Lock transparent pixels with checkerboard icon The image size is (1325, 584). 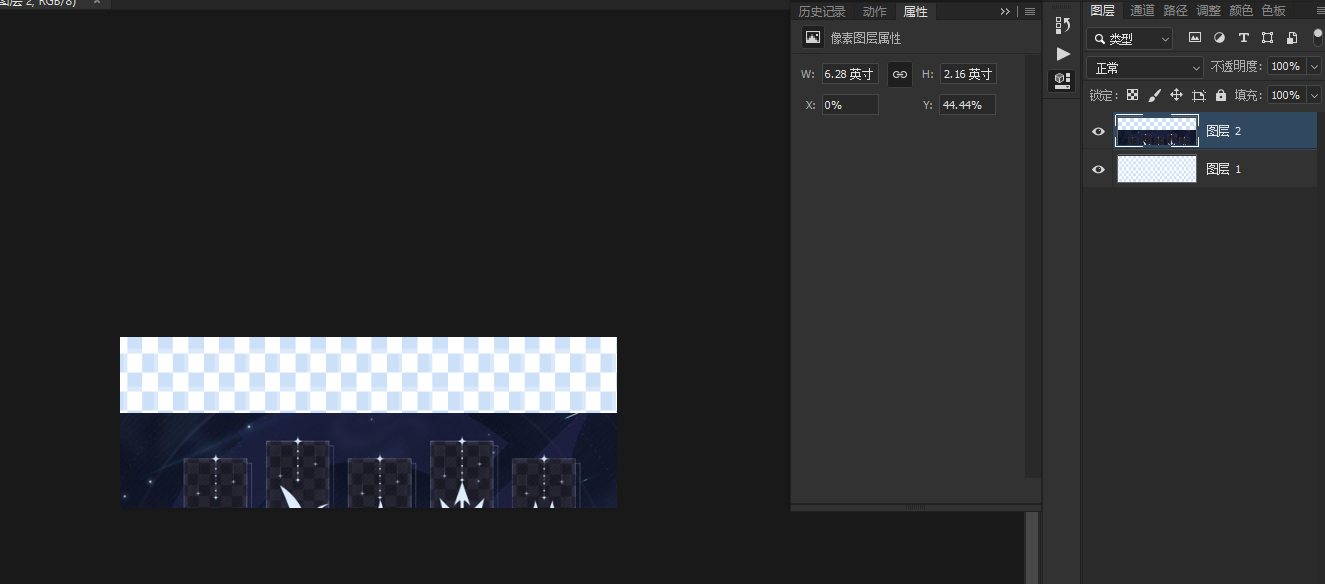coord(1132,95)
